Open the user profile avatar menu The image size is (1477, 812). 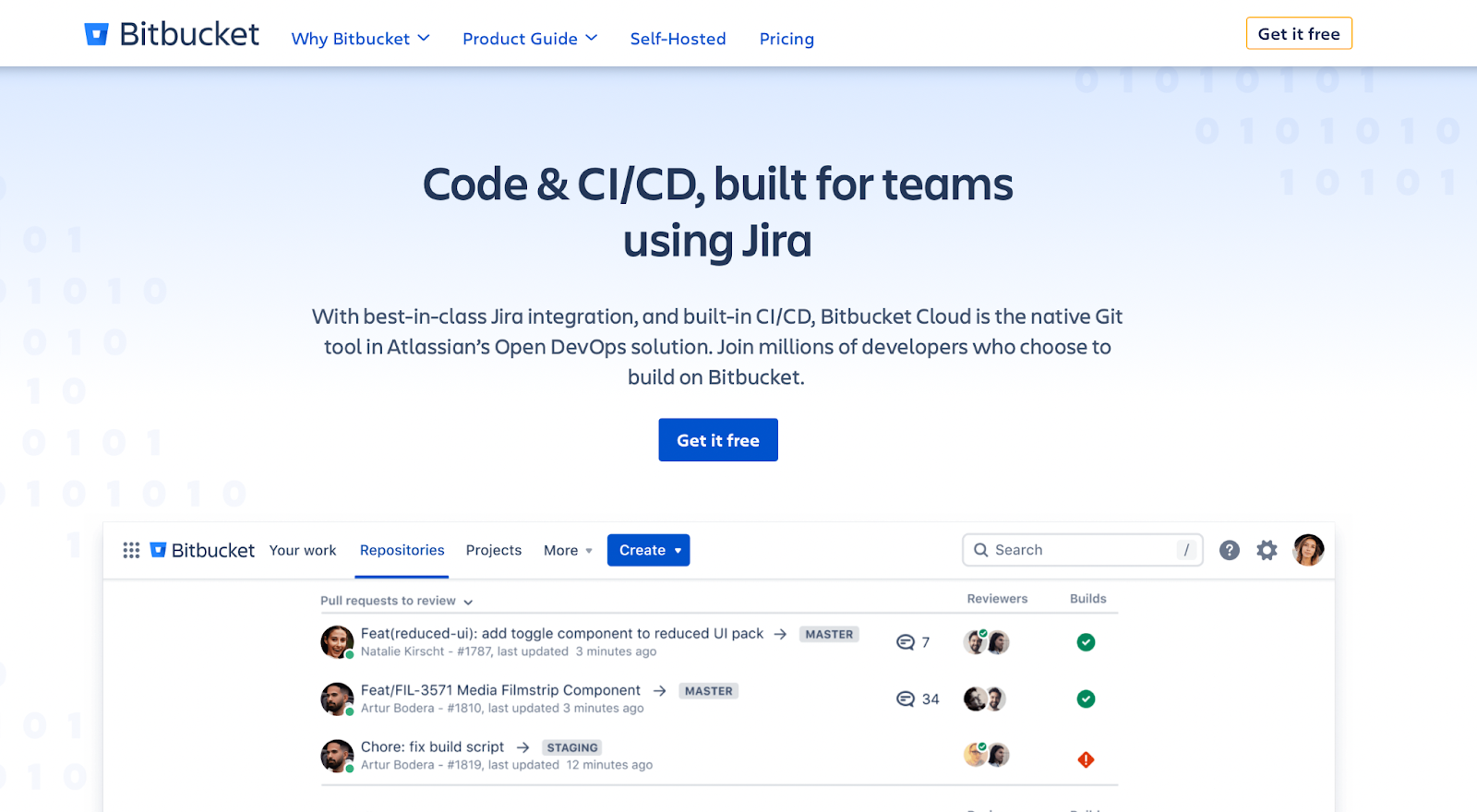1308,550
